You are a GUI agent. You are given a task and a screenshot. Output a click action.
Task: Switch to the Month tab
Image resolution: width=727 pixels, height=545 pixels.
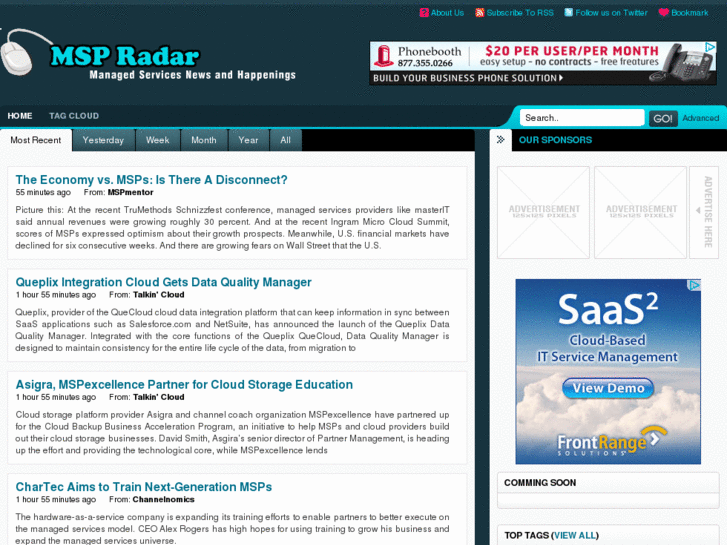pos(204,140)
